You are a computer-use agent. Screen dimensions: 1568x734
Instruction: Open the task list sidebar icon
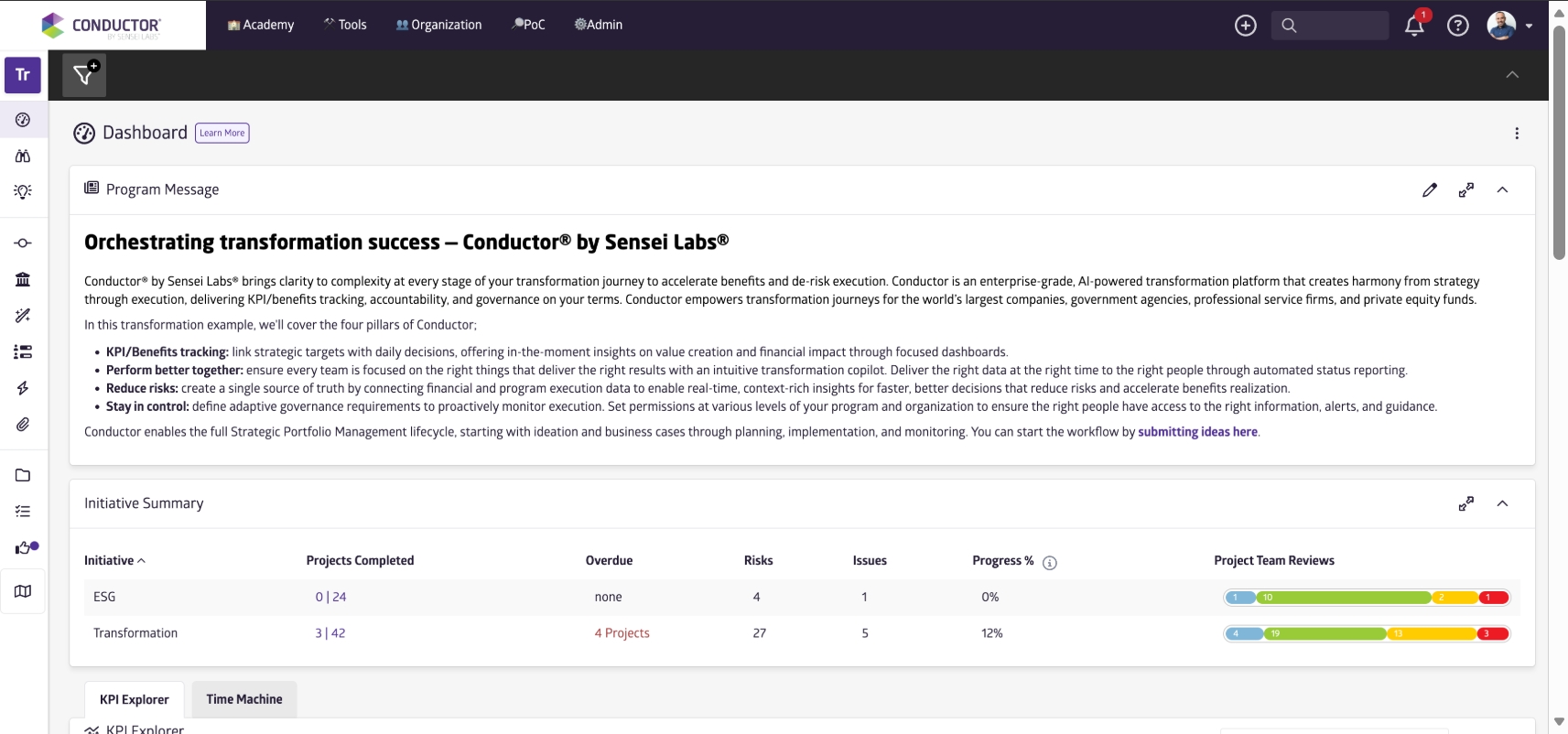[x=23, y=351]
